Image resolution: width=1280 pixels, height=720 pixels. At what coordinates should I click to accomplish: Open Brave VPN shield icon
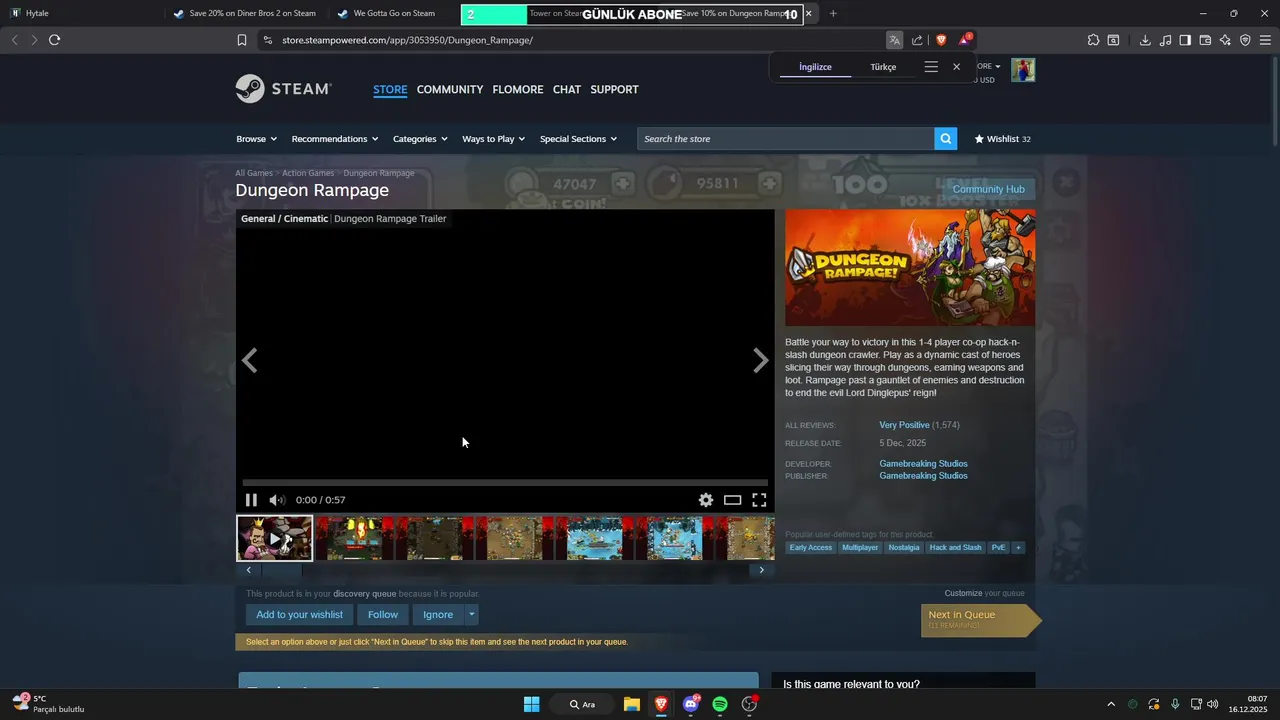pyautogui.click(x=1245, y=40)
